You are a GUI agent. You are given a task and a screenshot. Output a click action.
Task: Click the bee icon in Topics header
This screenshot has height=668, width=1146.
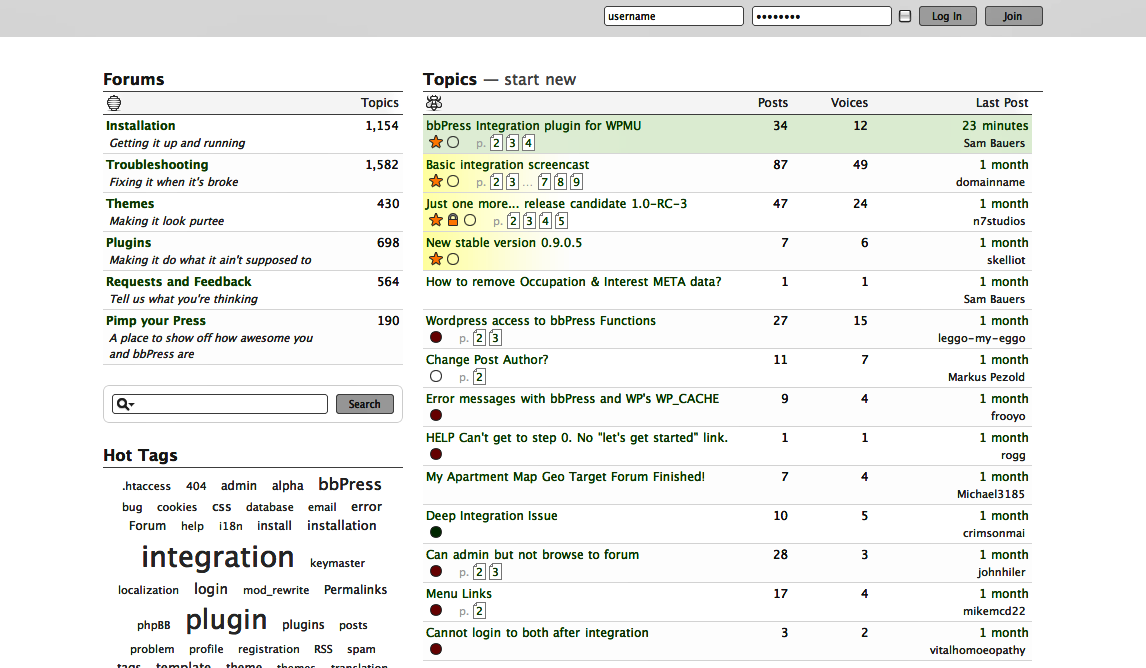pos(434,103)
